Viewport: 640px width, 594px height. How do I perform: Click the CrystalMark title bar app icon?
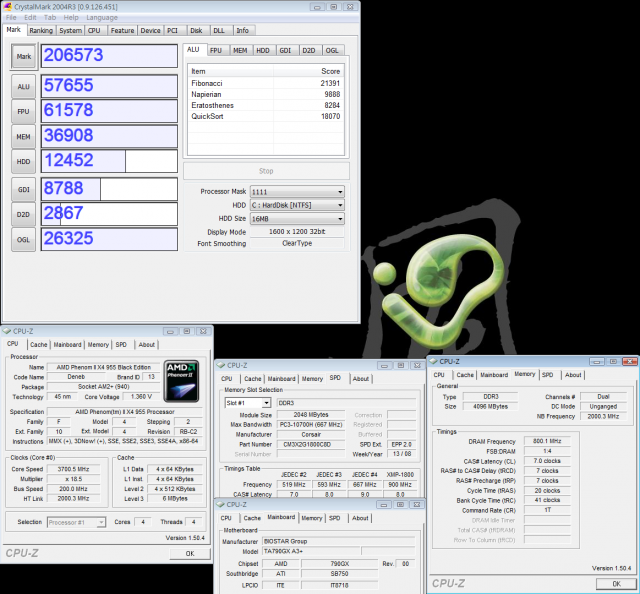click(x=7, y=7)
